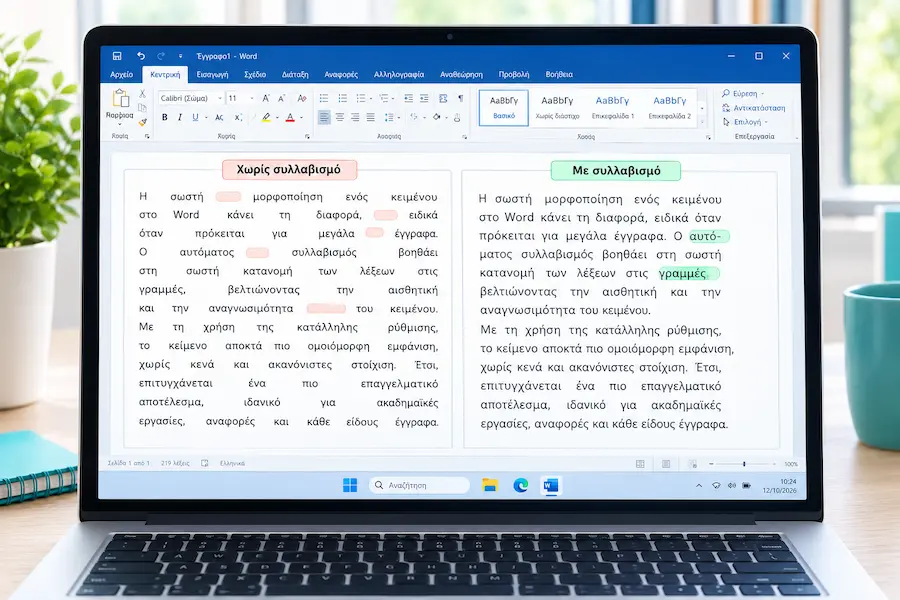Screen dimensions: 900x600
Task: Clear all formatting icon
Action: (302, 98)
